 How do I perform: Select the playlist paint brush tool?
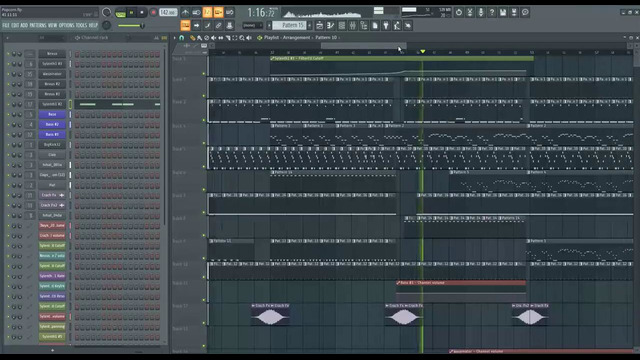tap(199, 38)
